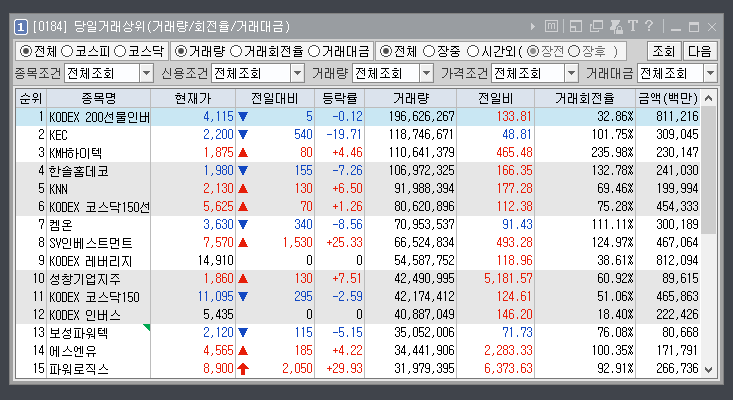The image size is (733, 400).
Task: Select the 시간외 radio button
Action: (473, 51)
